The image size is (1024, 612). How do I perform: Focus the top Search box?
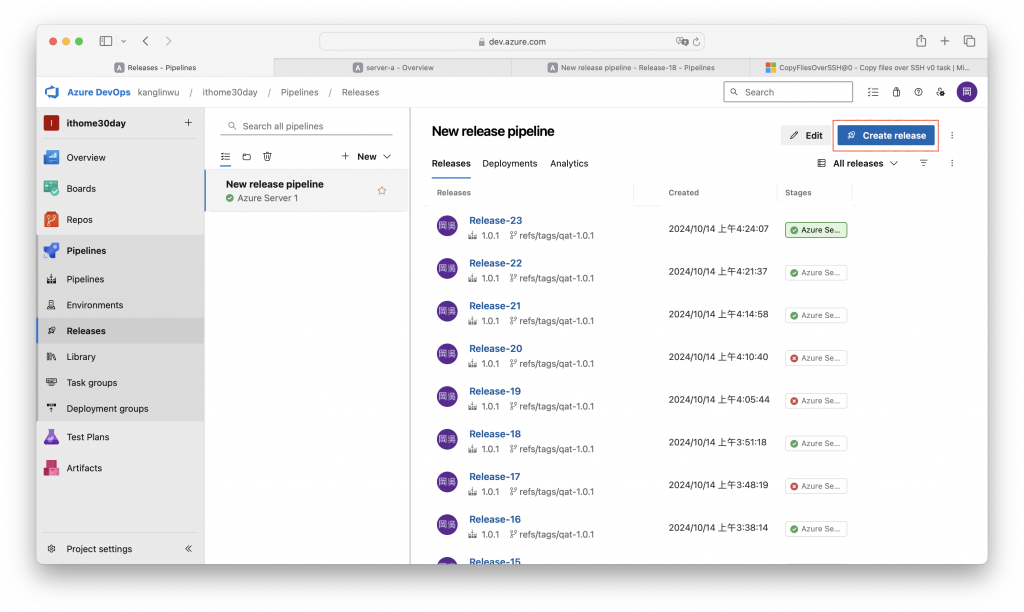(788, 92)
